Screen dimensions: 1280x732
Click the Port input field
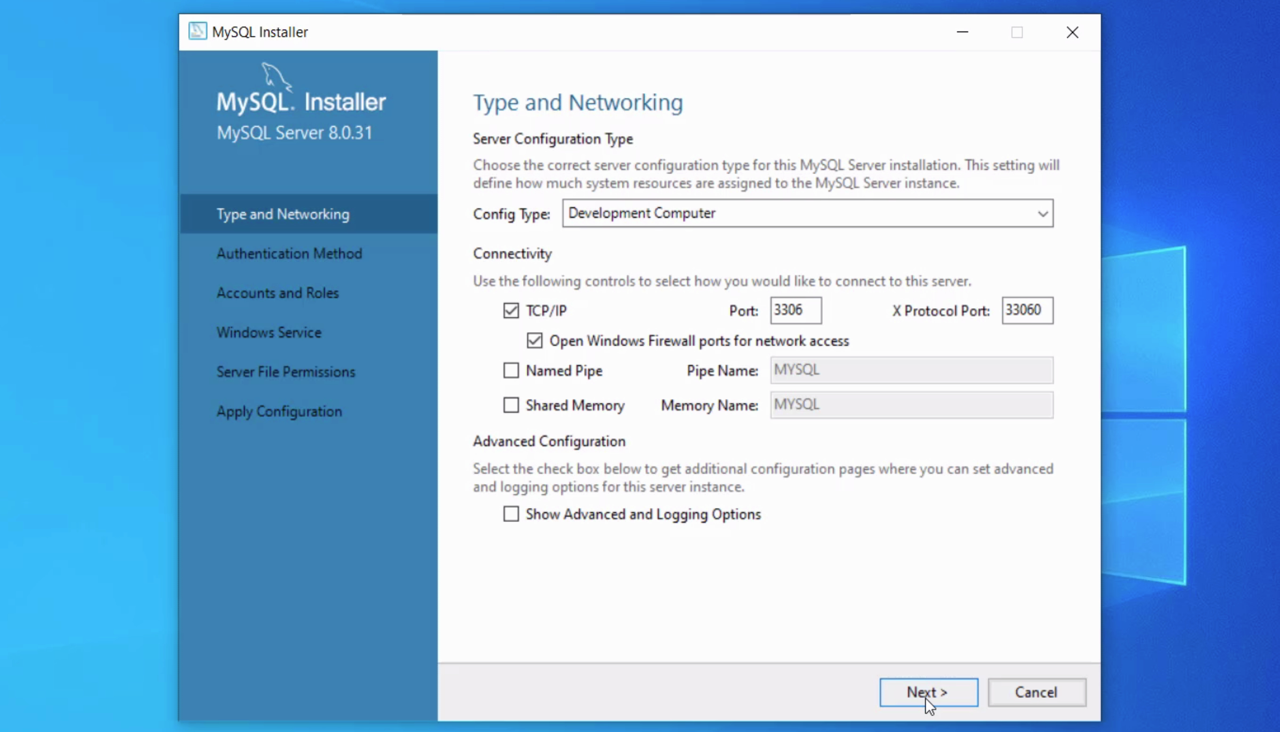796,311
